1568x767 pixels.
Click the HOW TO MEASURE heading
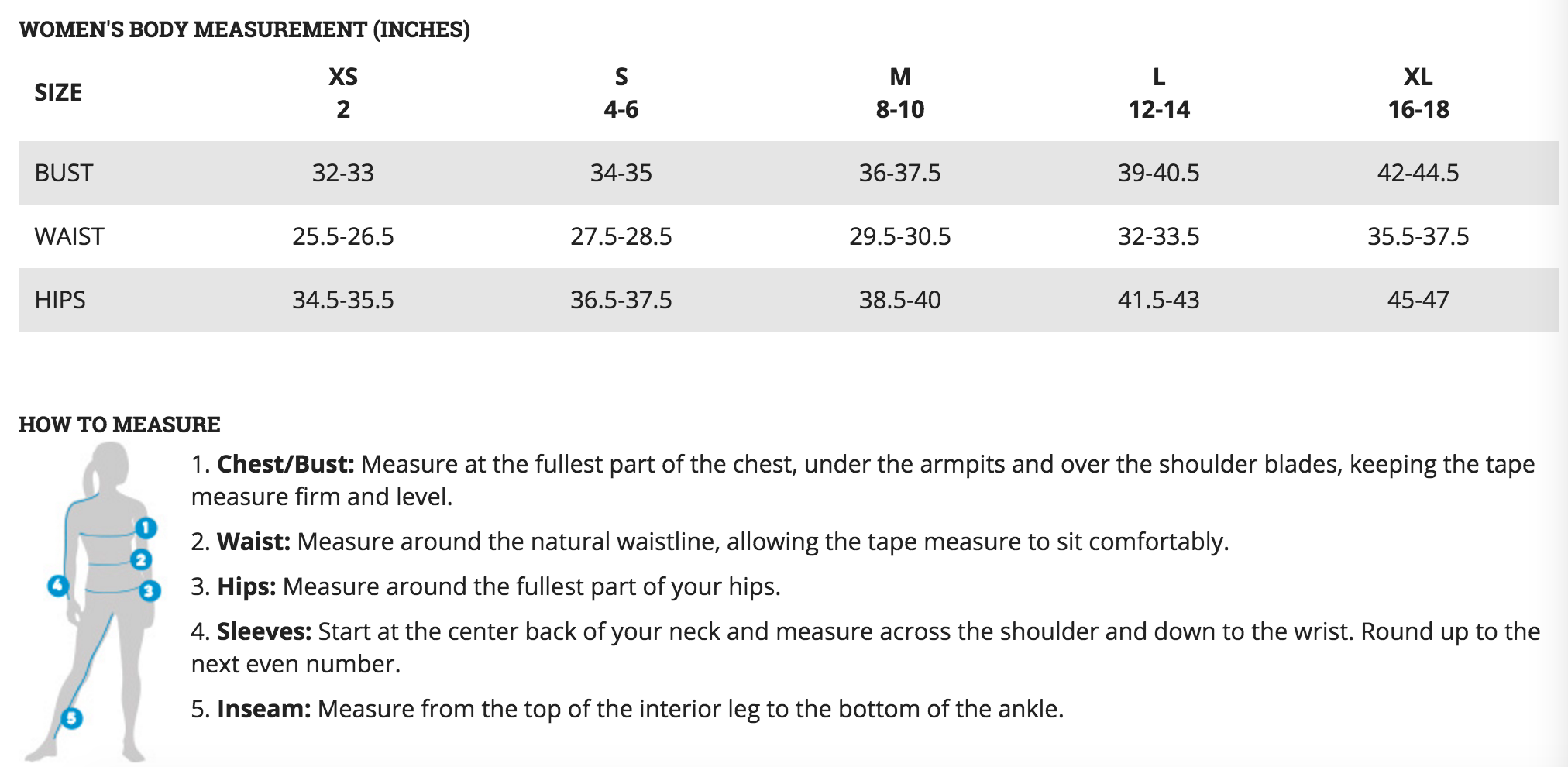pyautogui.click(x=119, y=425)
